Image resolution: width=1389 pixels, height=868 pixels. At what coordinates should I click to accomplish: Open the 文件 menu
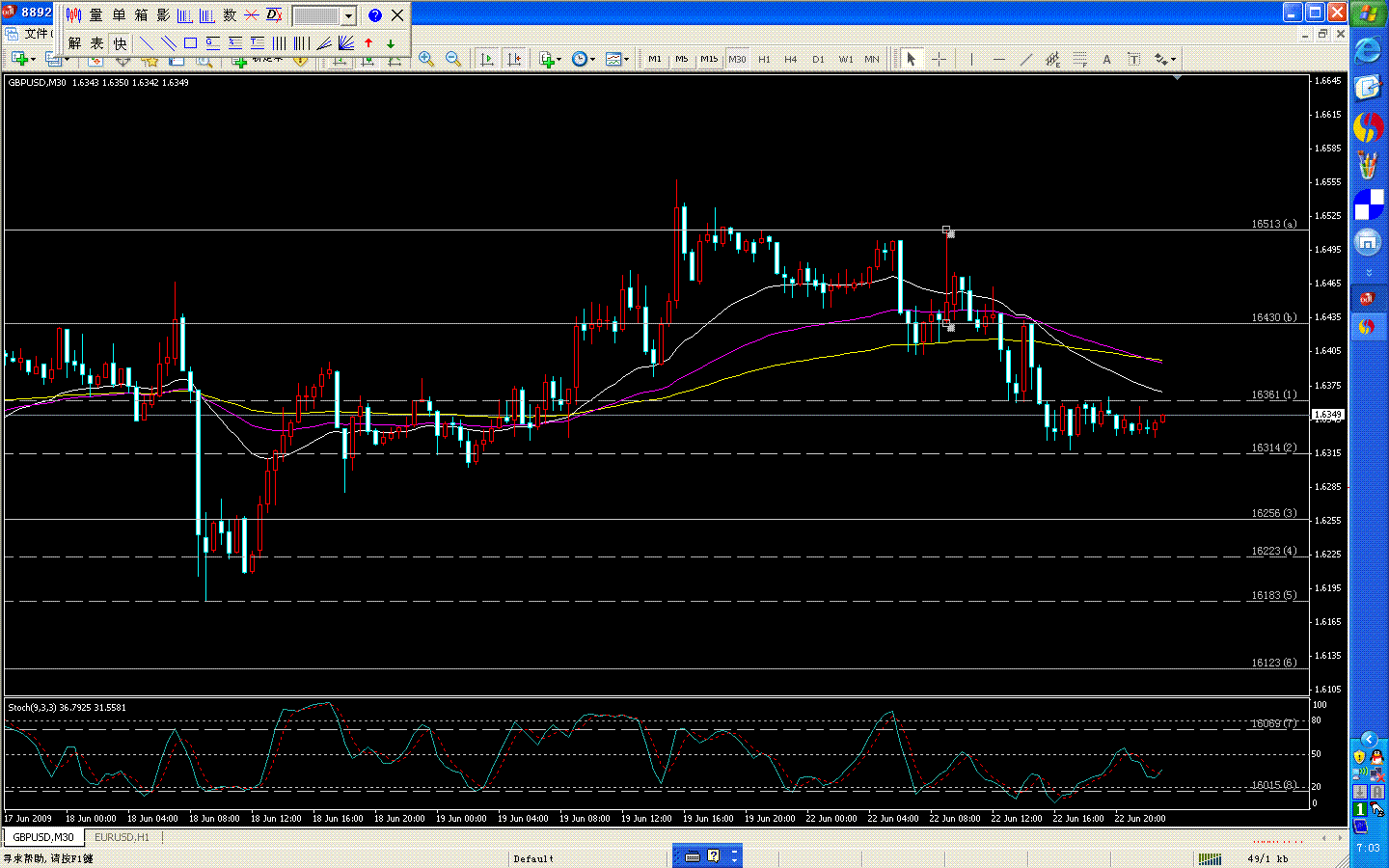tap(38, 34)
